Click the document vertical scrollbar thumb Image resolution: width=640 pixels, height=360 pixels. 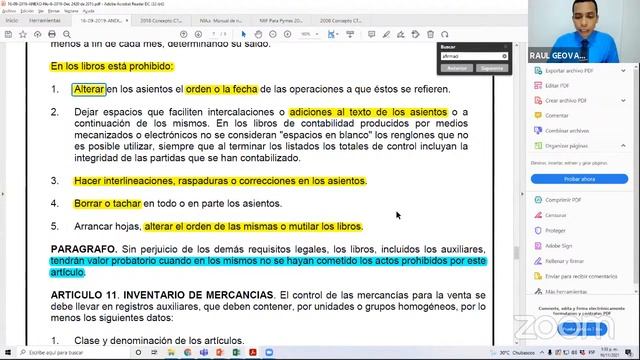point(516,253)
